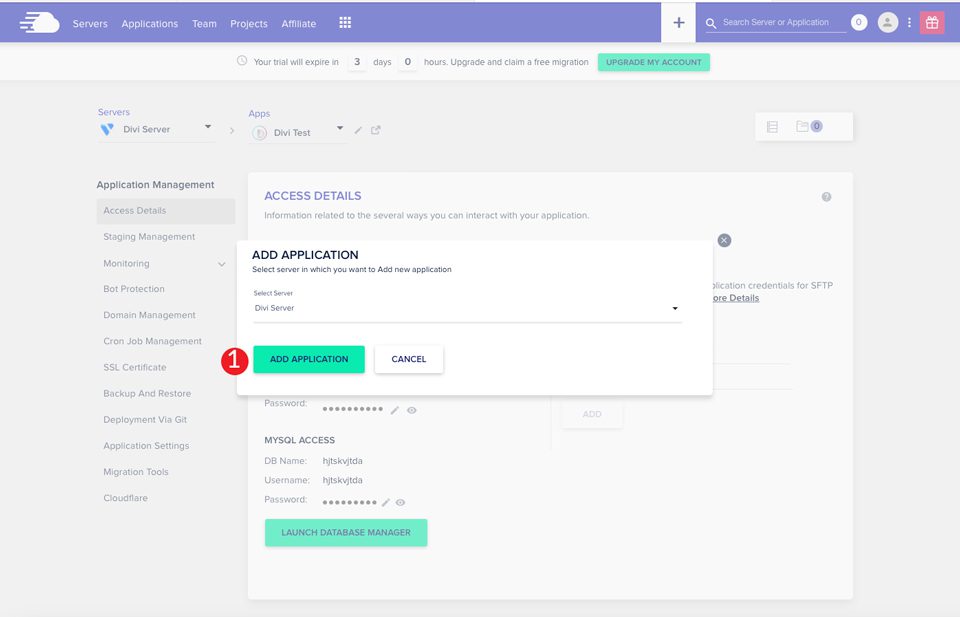This screenshot has width=960, height=617.
Task: Click the help question mark icon
Action: coord(826,197)
